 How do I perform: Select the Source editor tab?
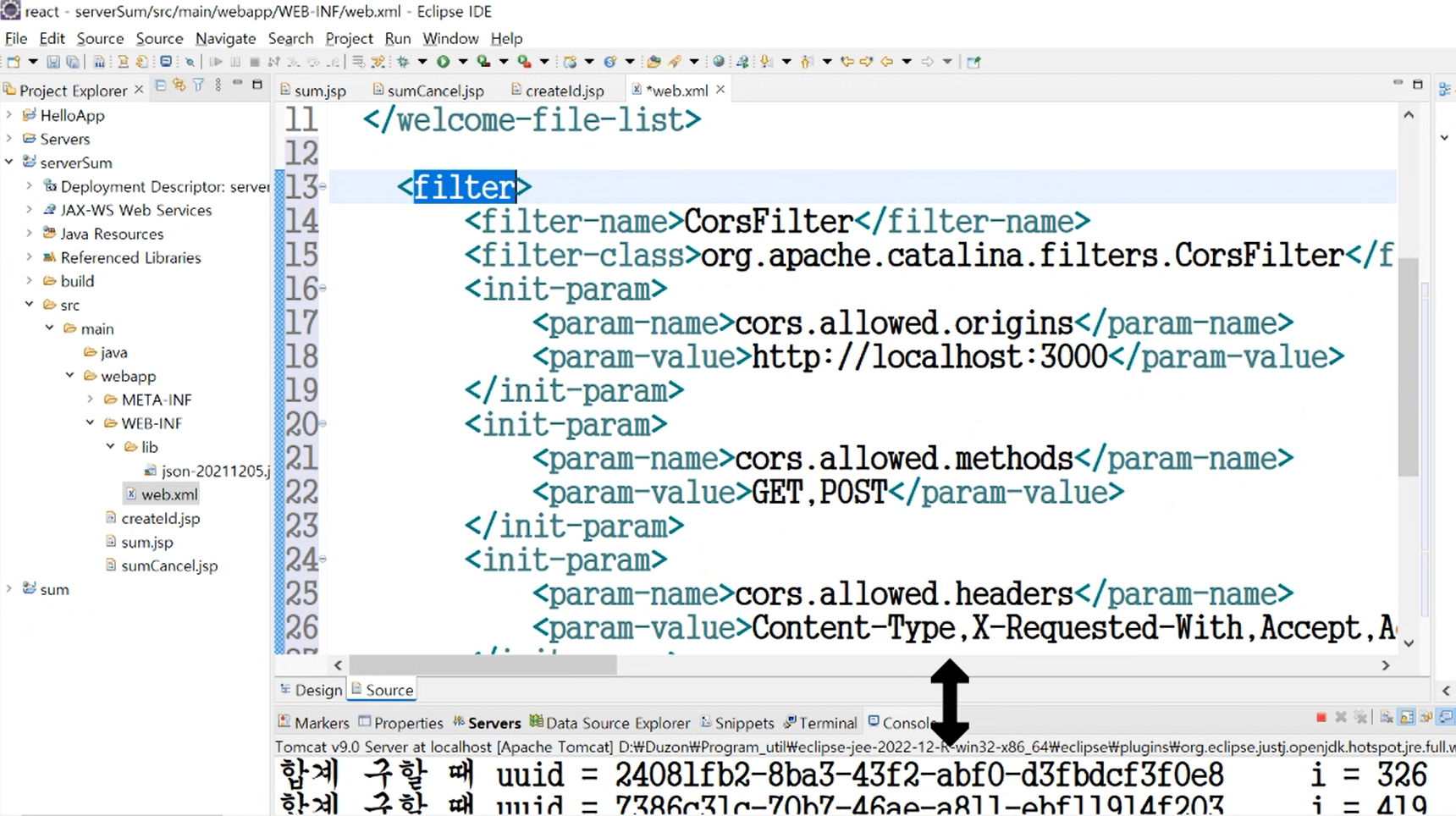click(x=383, y=690)
